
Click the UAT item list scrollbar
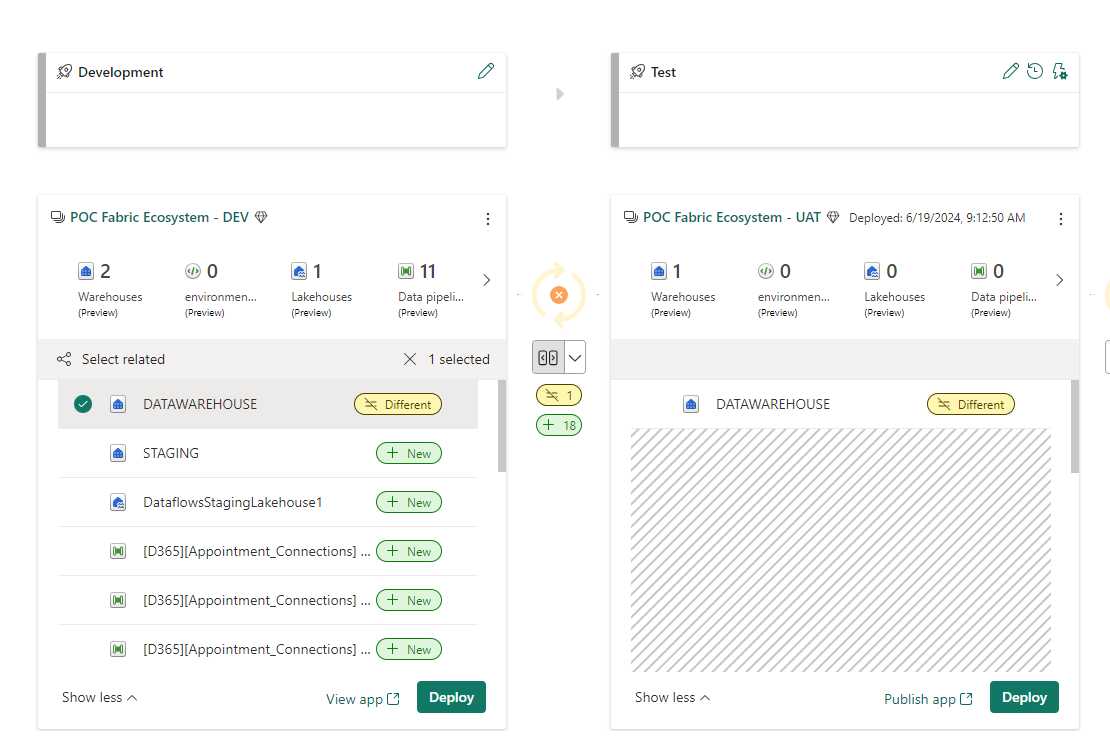(1075, 426)
